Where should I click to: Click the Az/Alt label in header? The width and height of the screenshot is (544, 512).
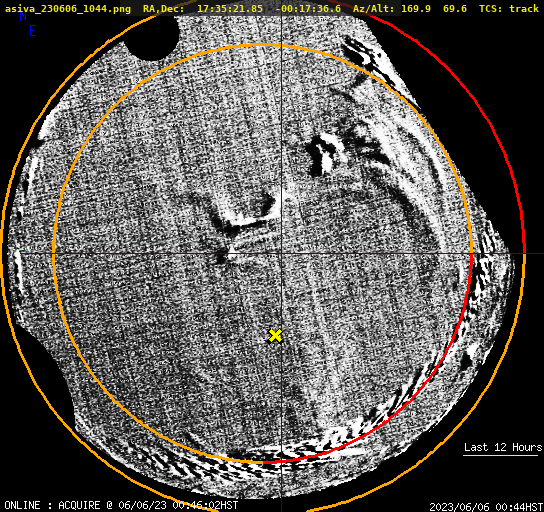tap(374, 9)
